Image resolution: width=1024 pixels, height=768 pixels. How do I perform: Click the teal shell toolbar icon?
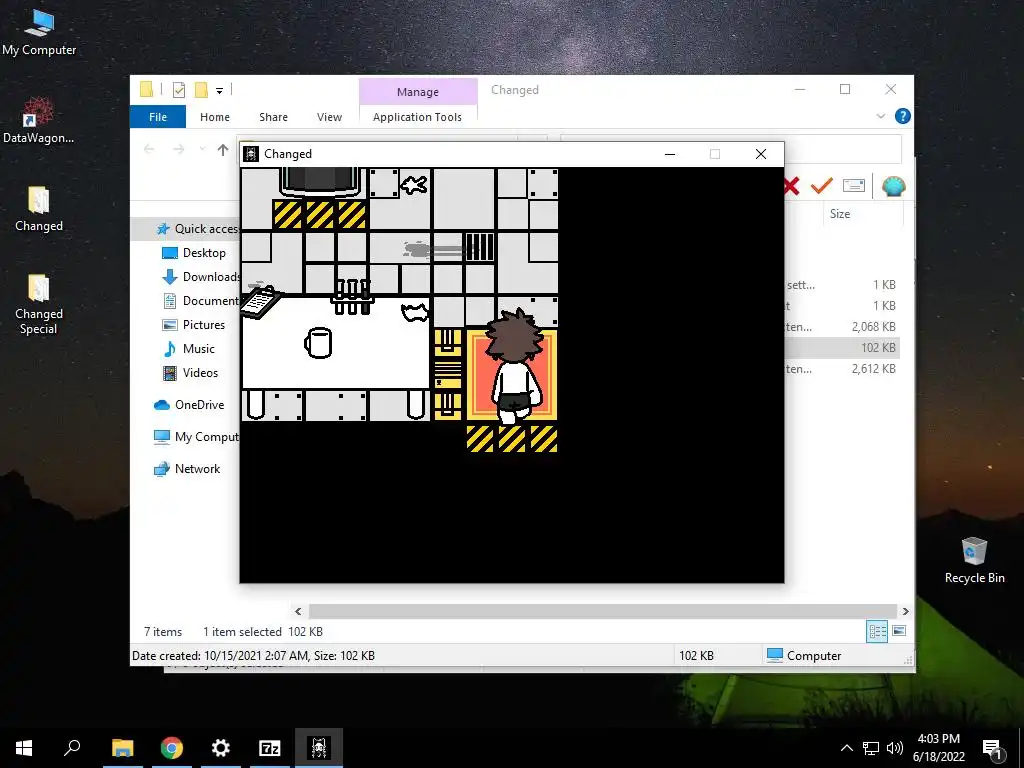tap(893, 187)
